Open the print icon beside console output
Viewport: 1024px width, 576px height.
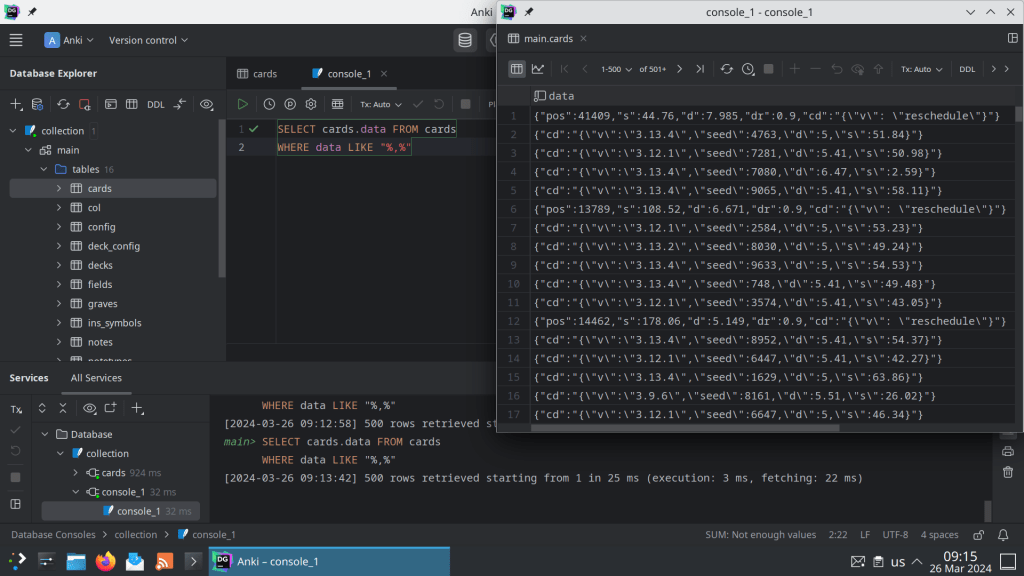[1007, 451]
